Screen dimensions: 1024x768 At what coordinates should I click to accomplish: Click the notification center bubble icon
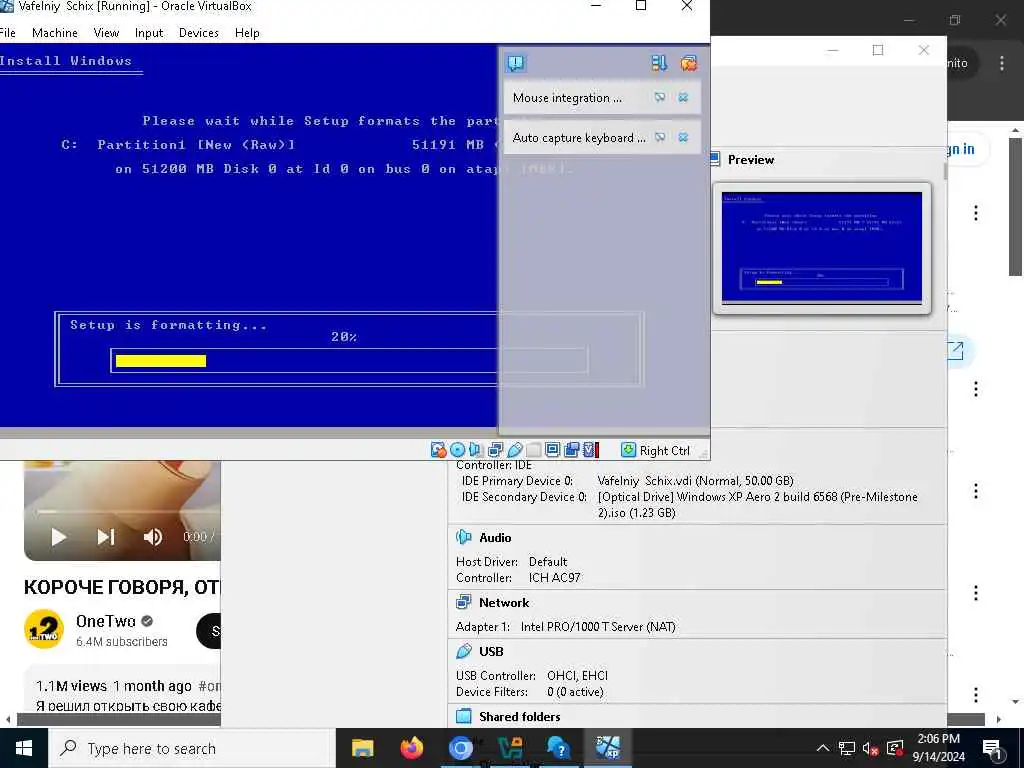tap(516, 63)
